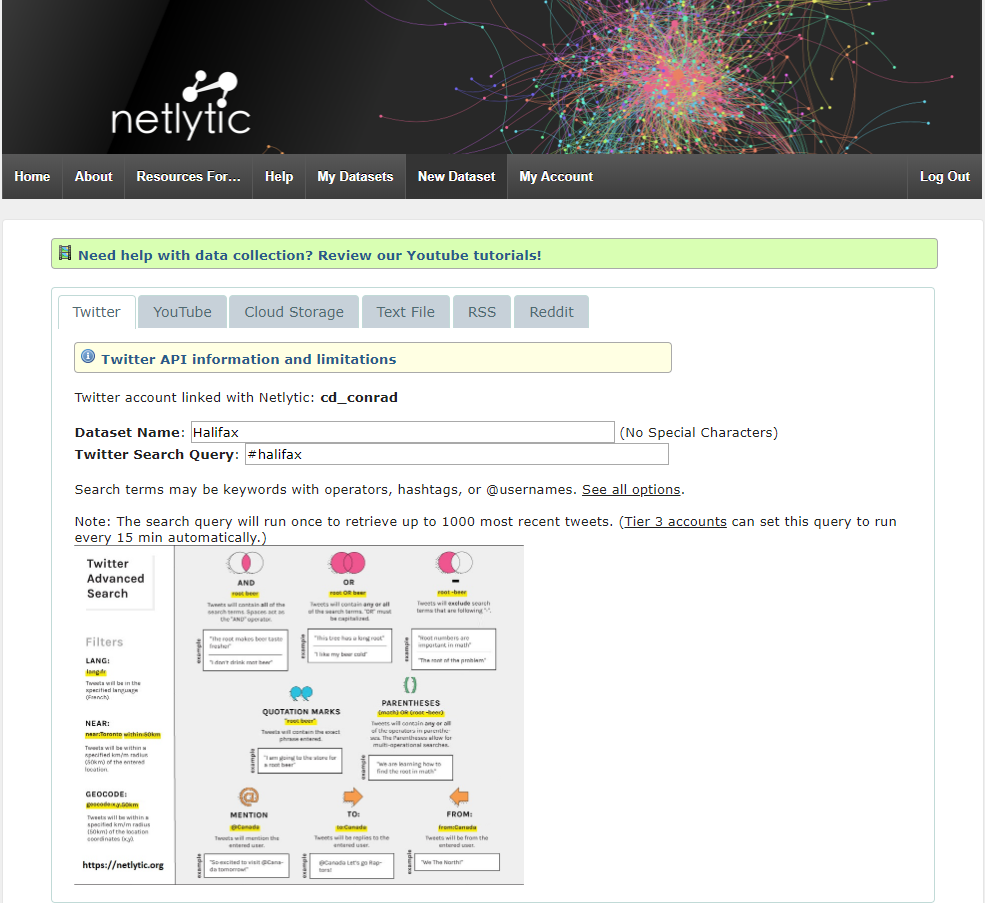The width and height of the screenshot is (985, 903).
Task: Open the About page
Action: pyautogui.click(x=94, y=177)
